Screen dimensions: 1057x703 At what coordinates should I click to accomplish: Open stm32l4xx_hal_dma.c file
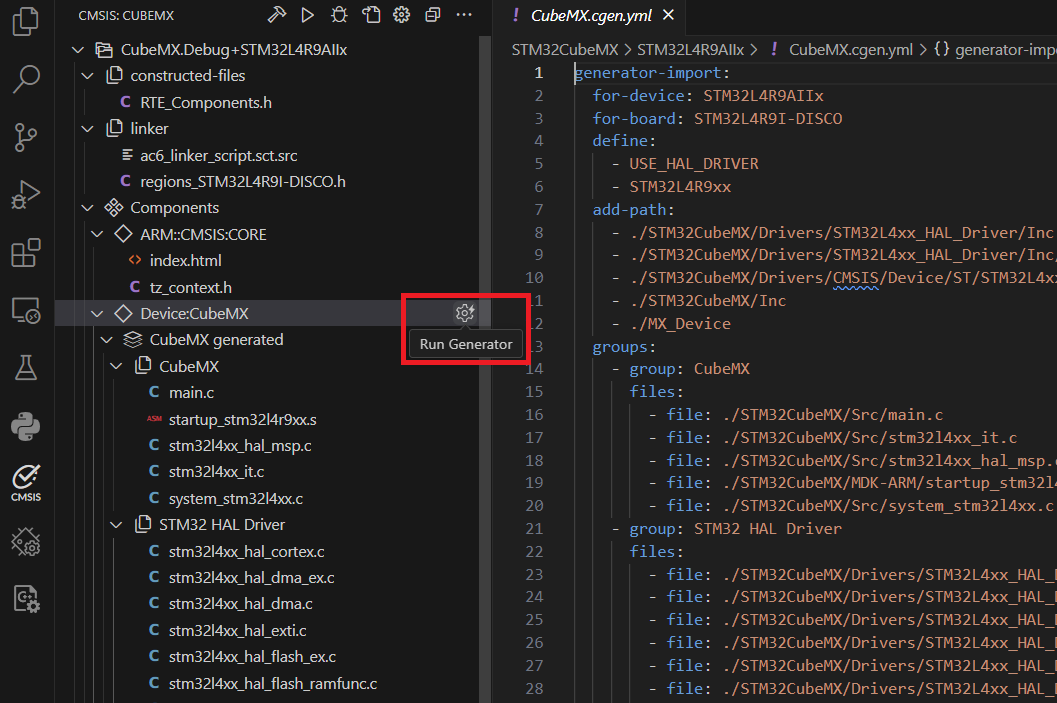[x=241, y=604]
